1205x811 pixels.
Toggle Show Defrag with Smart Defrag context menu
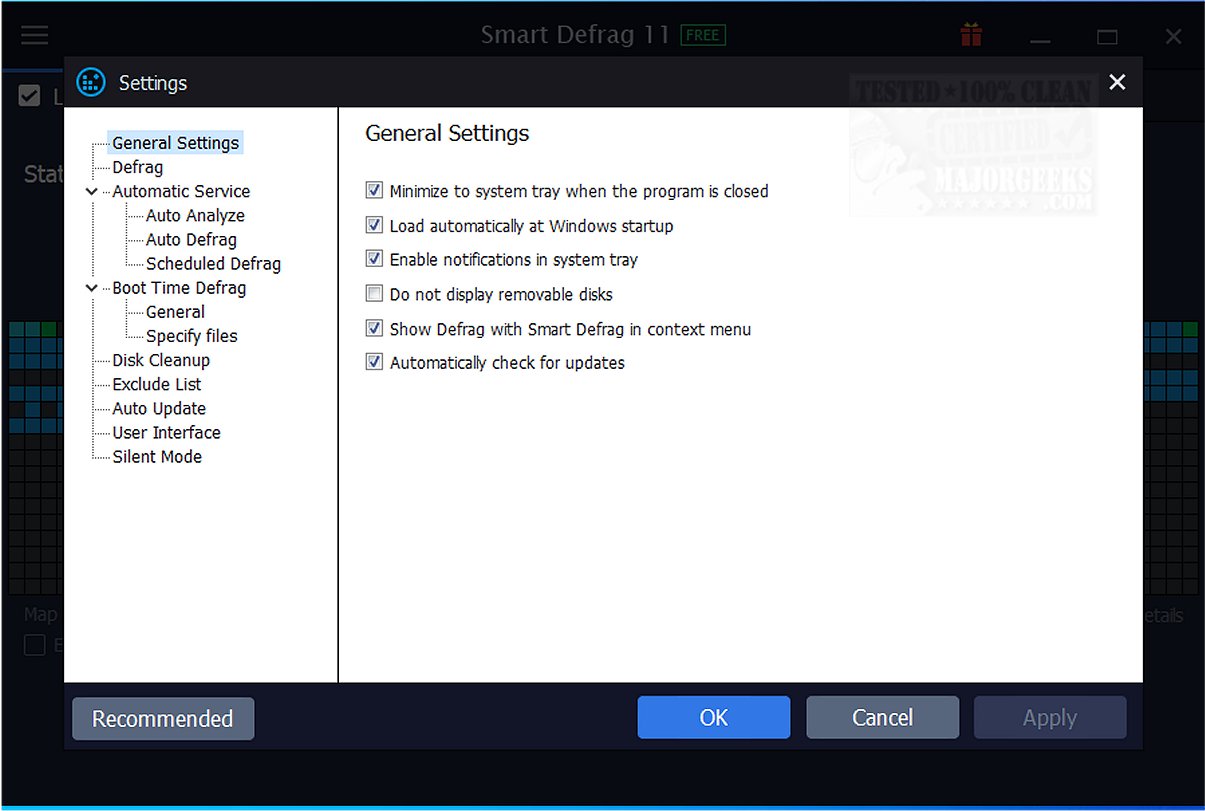point(374,328)
